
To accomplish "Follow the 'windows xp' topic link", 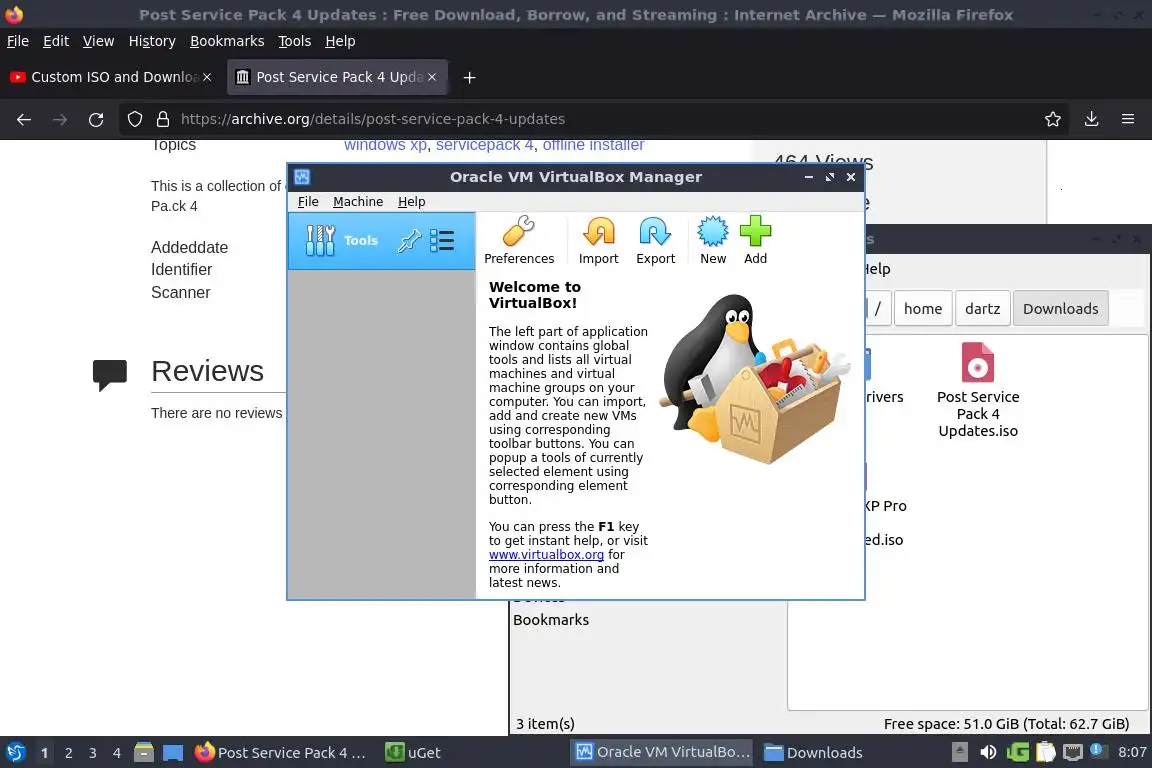I will [385, 145].
